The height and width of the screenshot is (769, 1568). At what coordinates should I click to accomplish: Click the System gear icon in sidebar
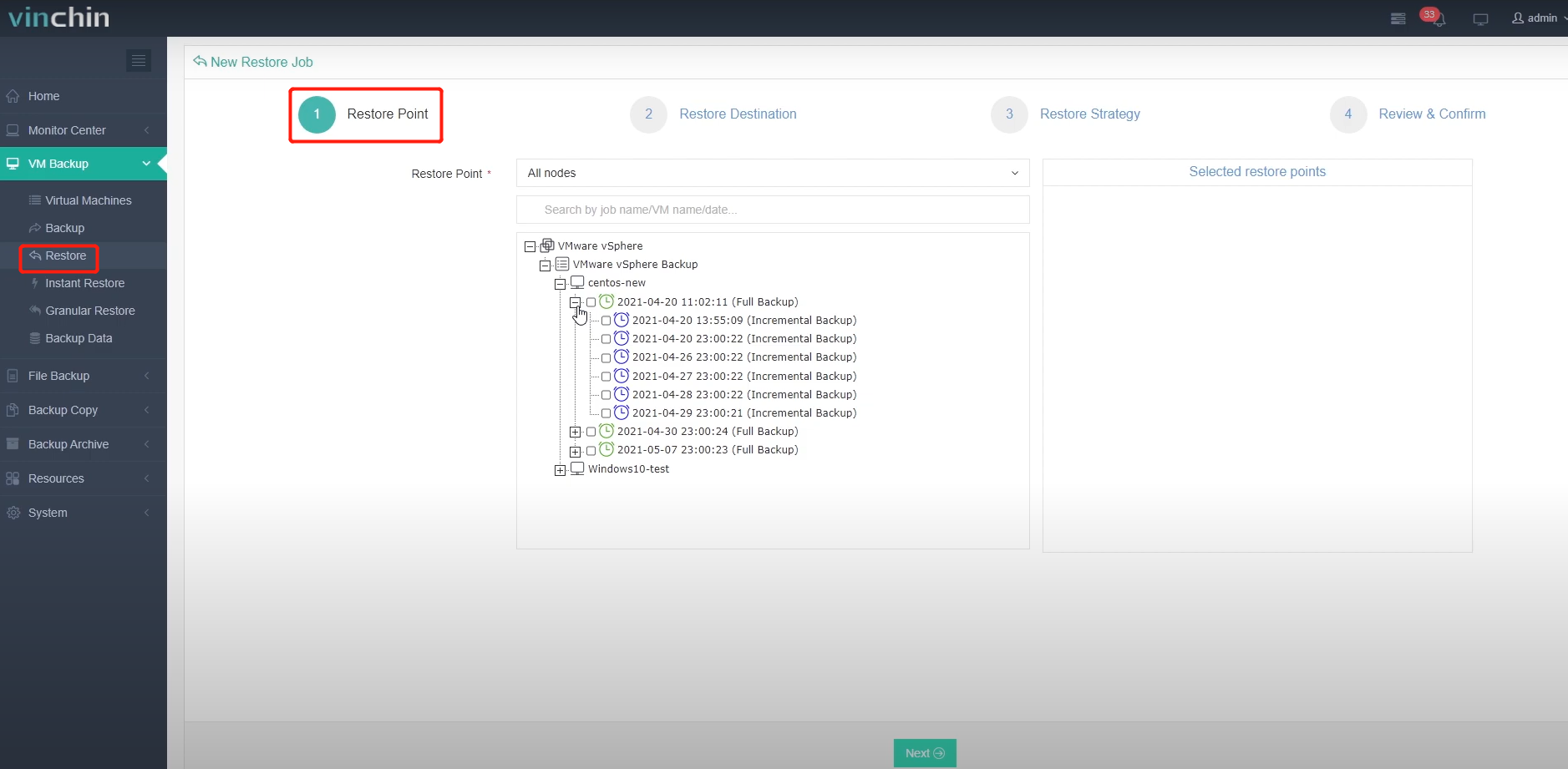[13, 513]
